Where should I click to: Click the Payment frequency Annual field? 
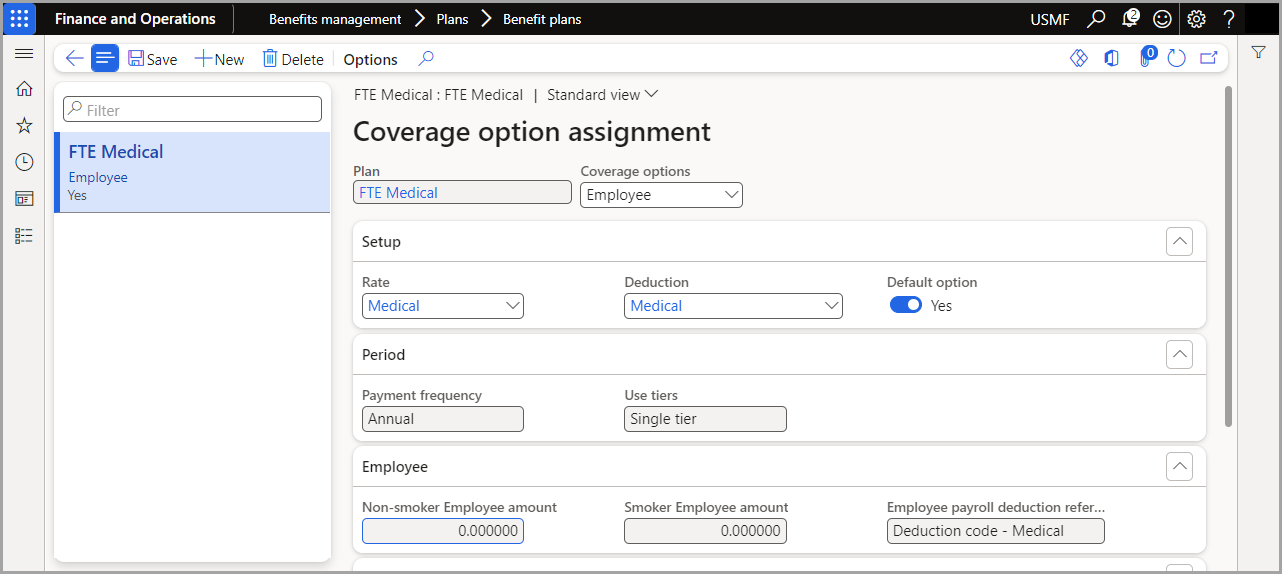click(x=442, y=419)
